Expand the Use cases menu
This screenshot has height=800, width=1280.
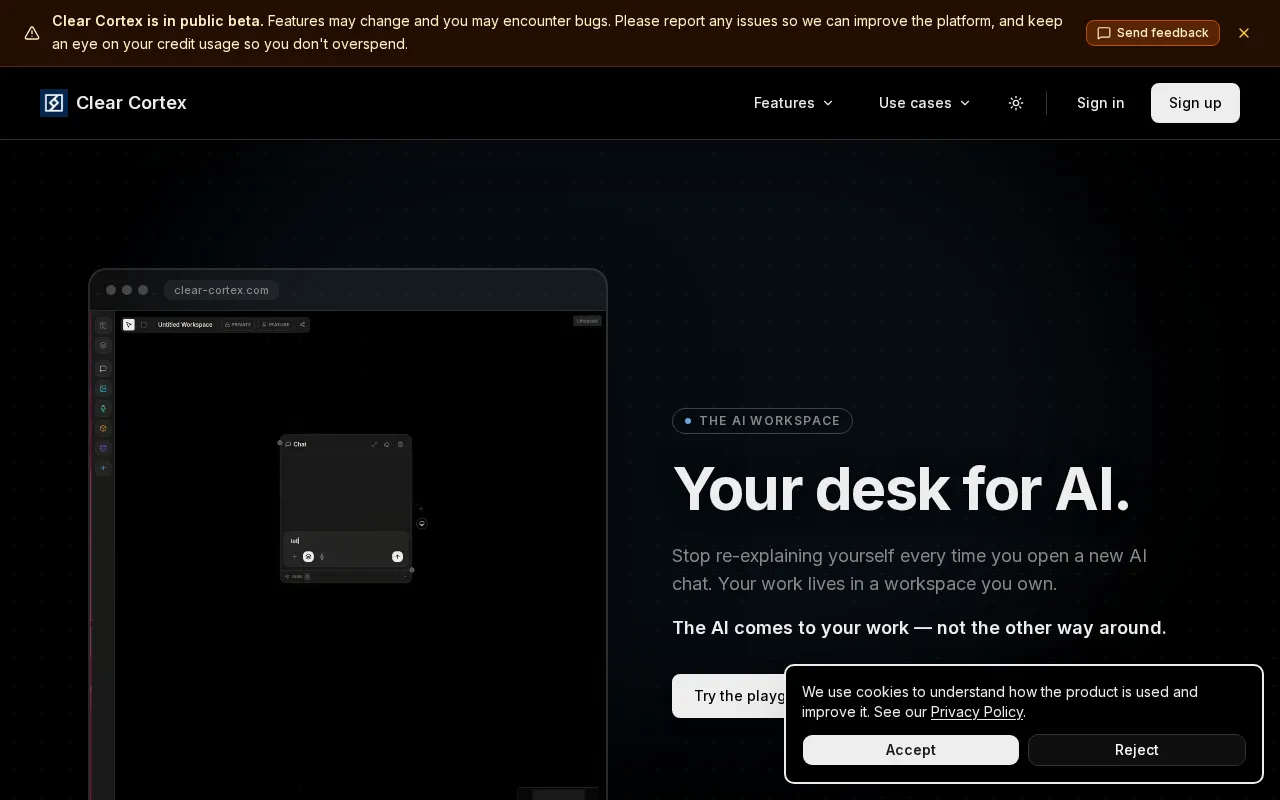925,103
